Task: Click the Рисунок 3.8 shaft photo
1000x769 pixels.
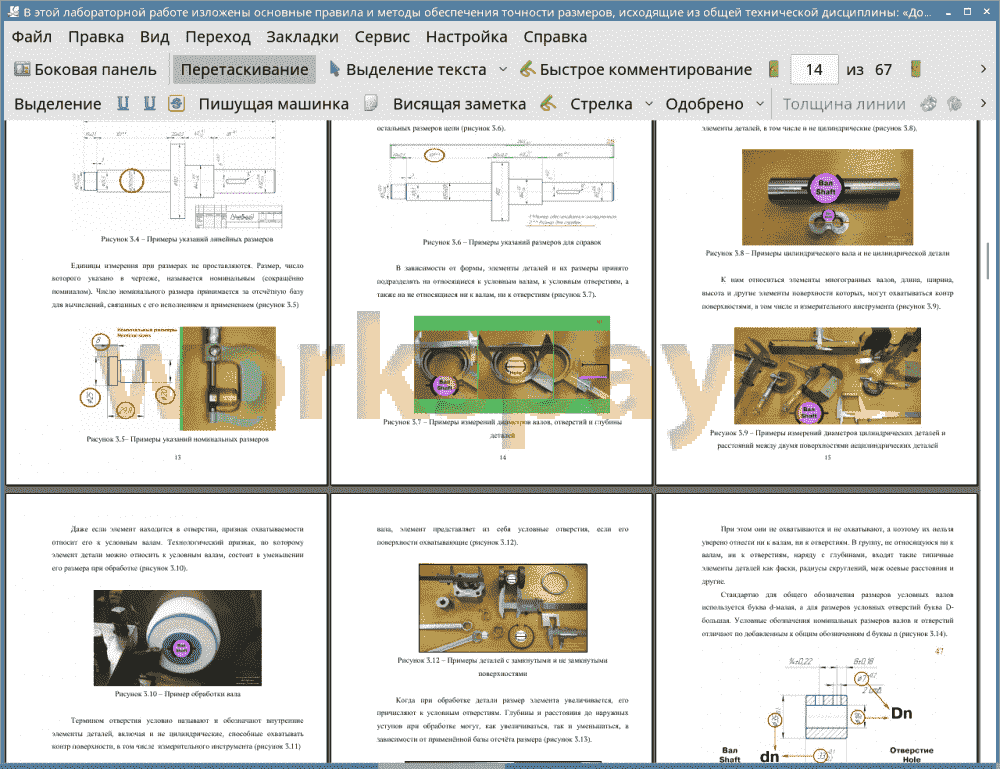Action: [827, 197]
